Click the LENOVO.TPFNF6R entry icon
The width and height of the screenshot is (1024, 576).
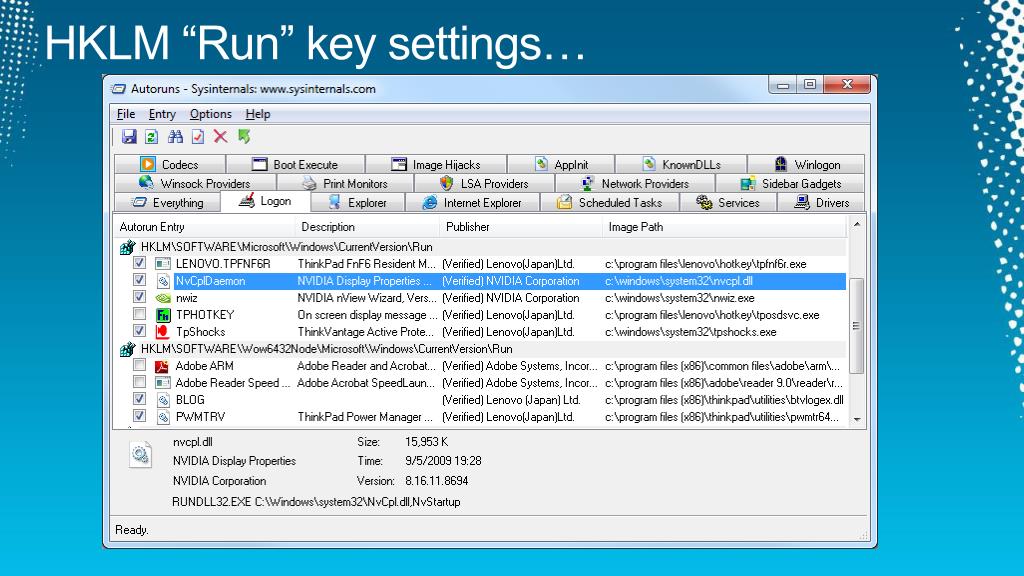[x=163, y=264]
